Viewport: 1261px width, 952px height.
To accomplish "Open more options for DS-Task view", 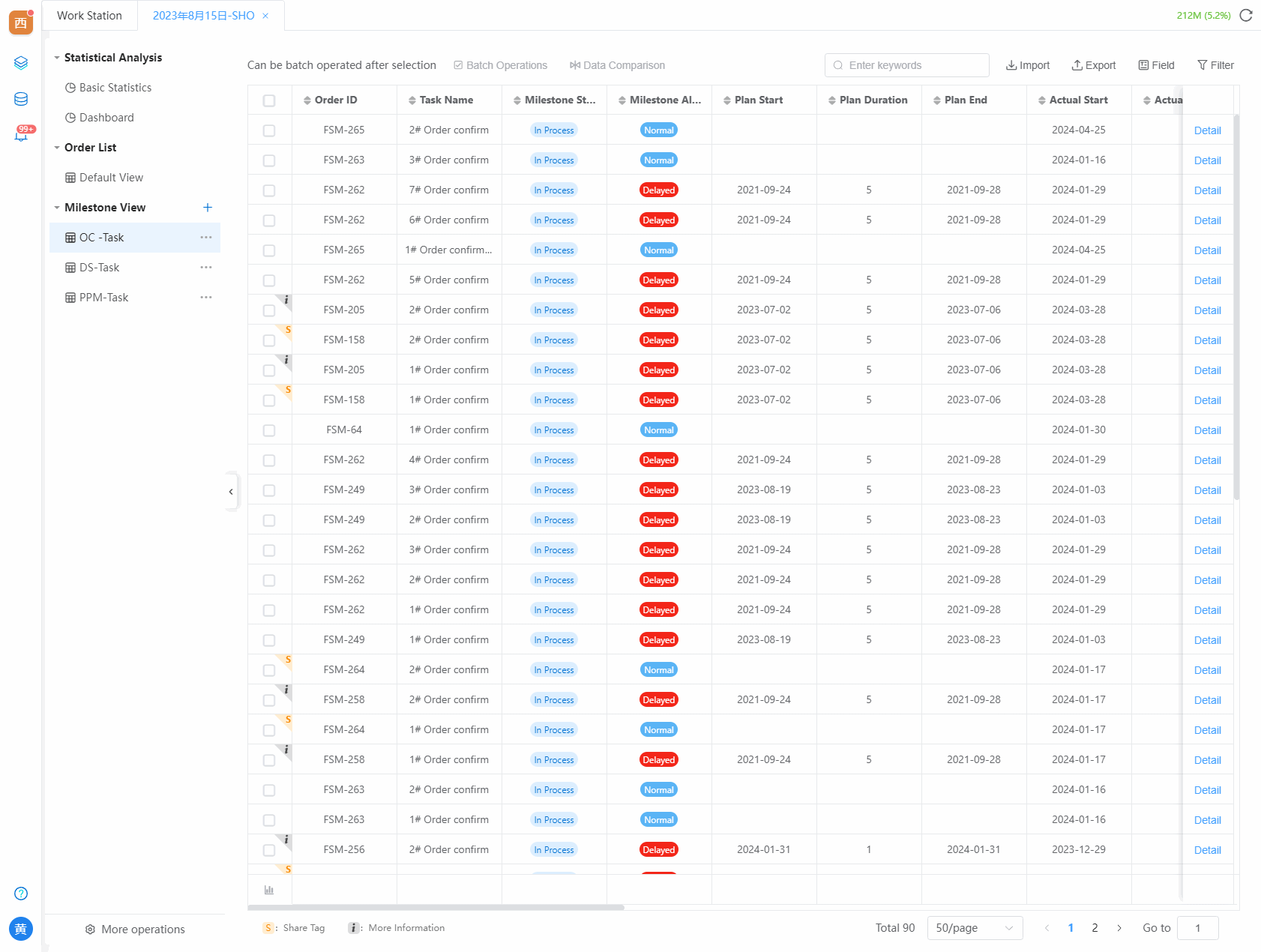I will 206,268.
